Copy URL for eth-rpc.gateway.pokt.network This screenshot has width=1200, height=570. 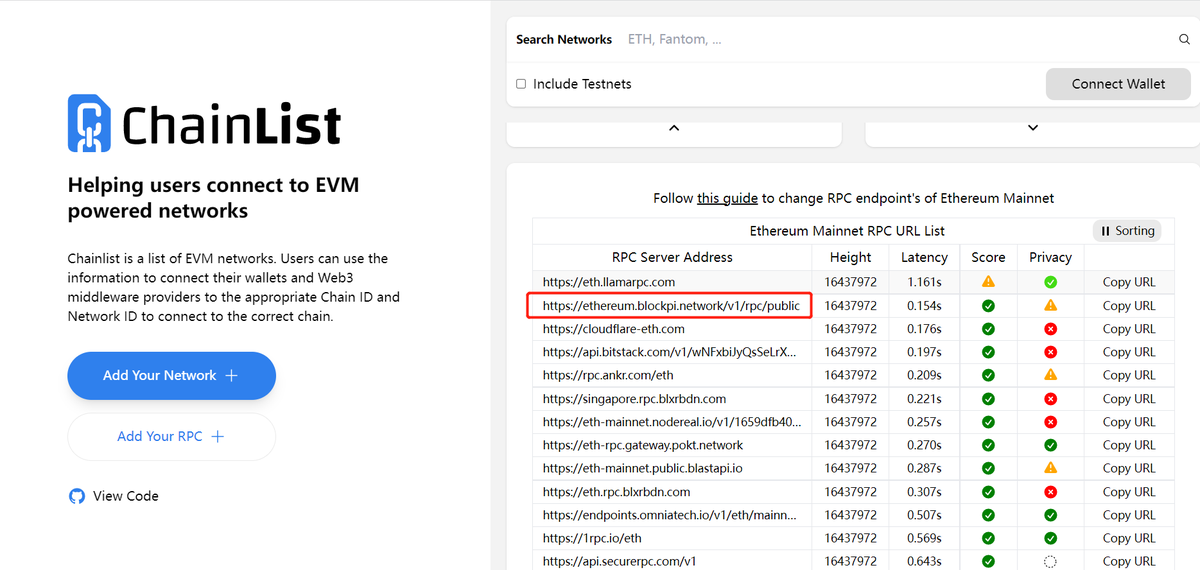tap(1129, 445)
